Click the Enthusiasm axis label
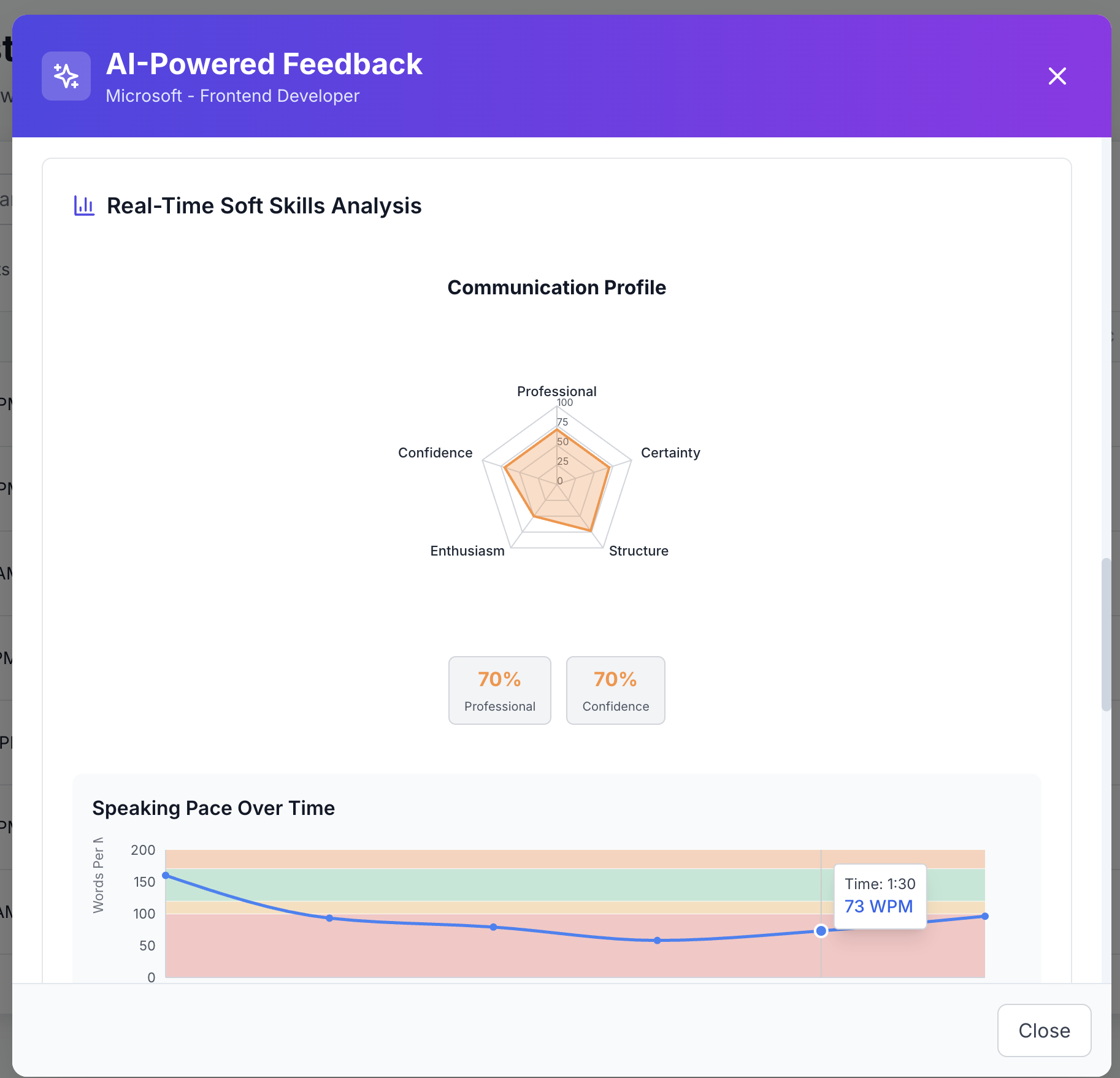This screenshot has width=1120, height=1078. (467, 551)
